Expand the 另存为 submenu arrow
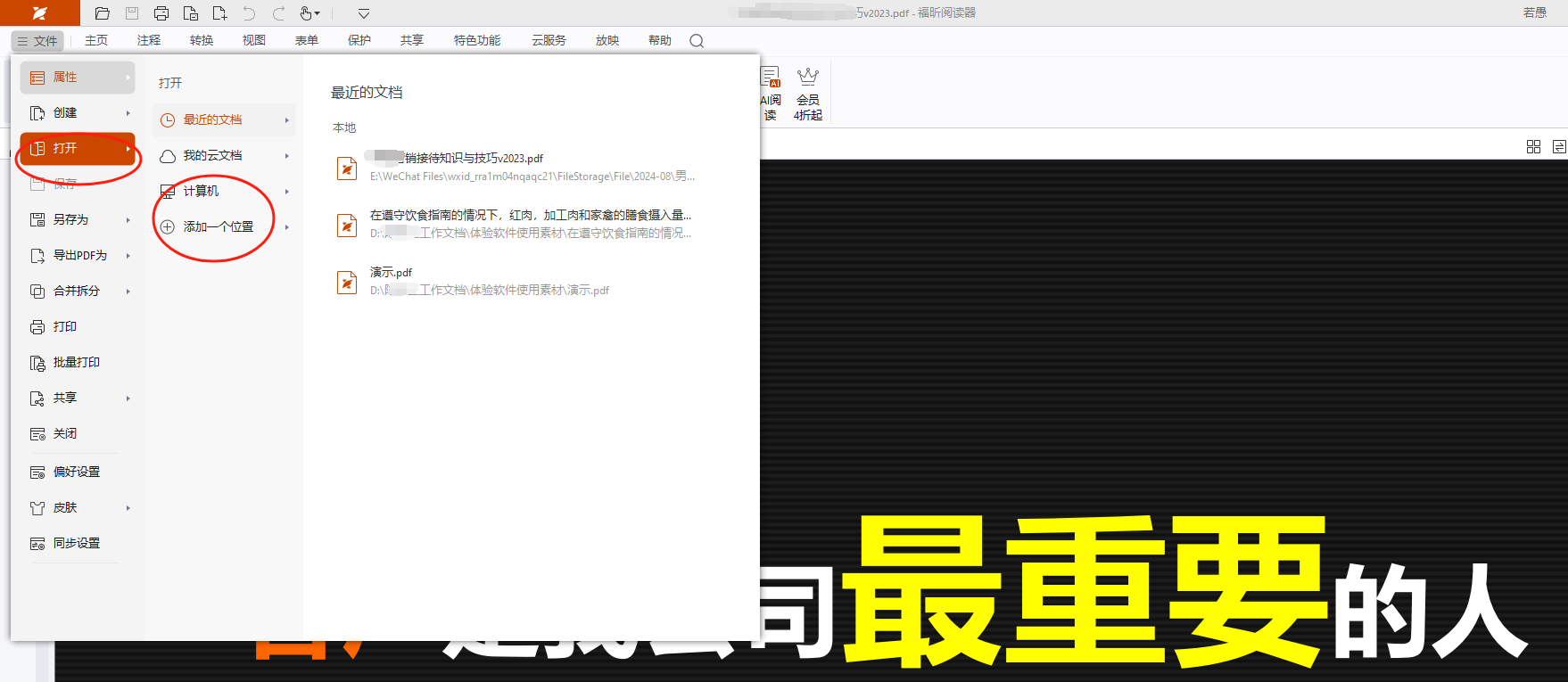This screenshot has height=682, width=1568. 128,220
